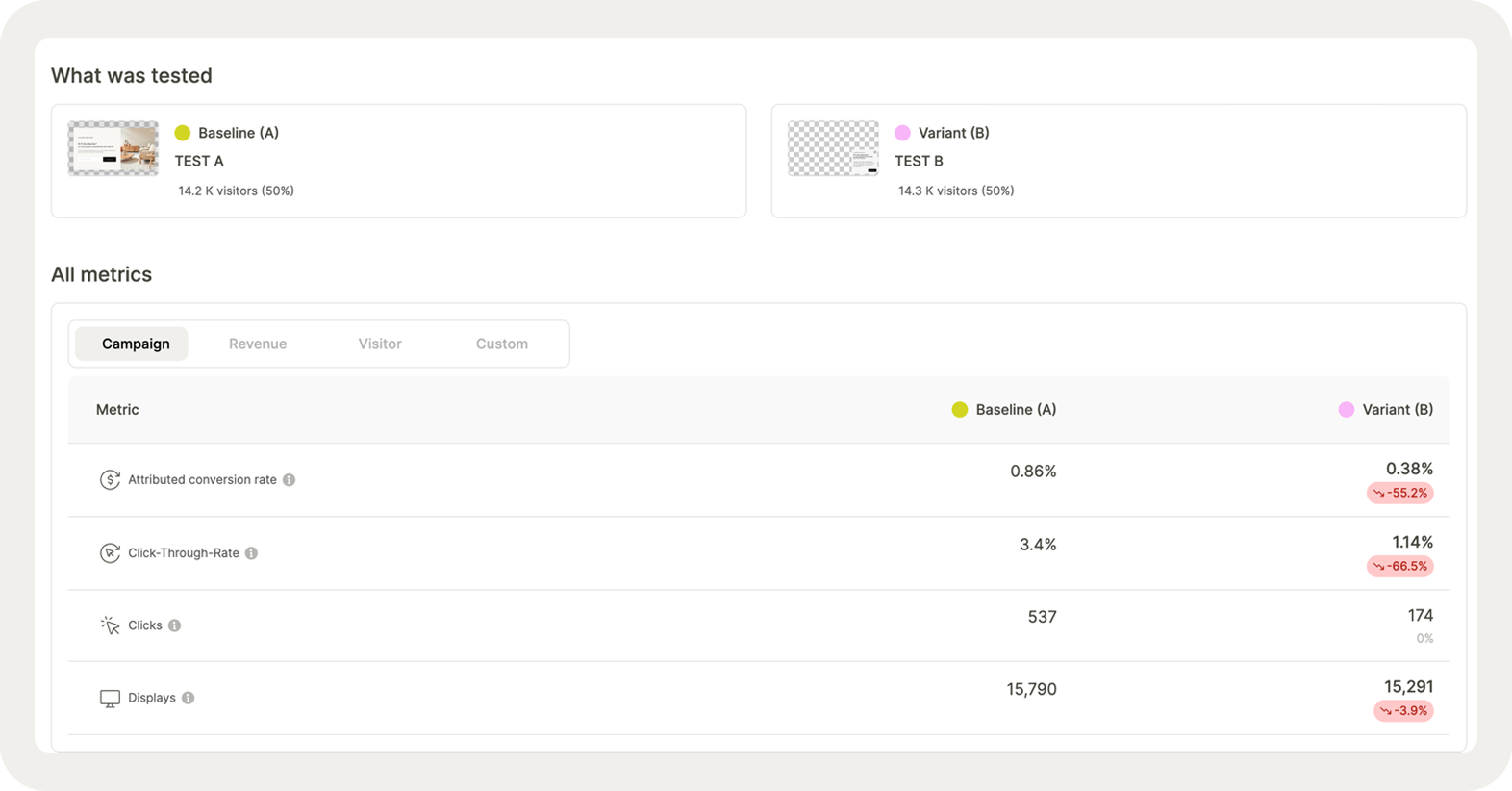Click info icon next to Clicks

click(174, 625)
